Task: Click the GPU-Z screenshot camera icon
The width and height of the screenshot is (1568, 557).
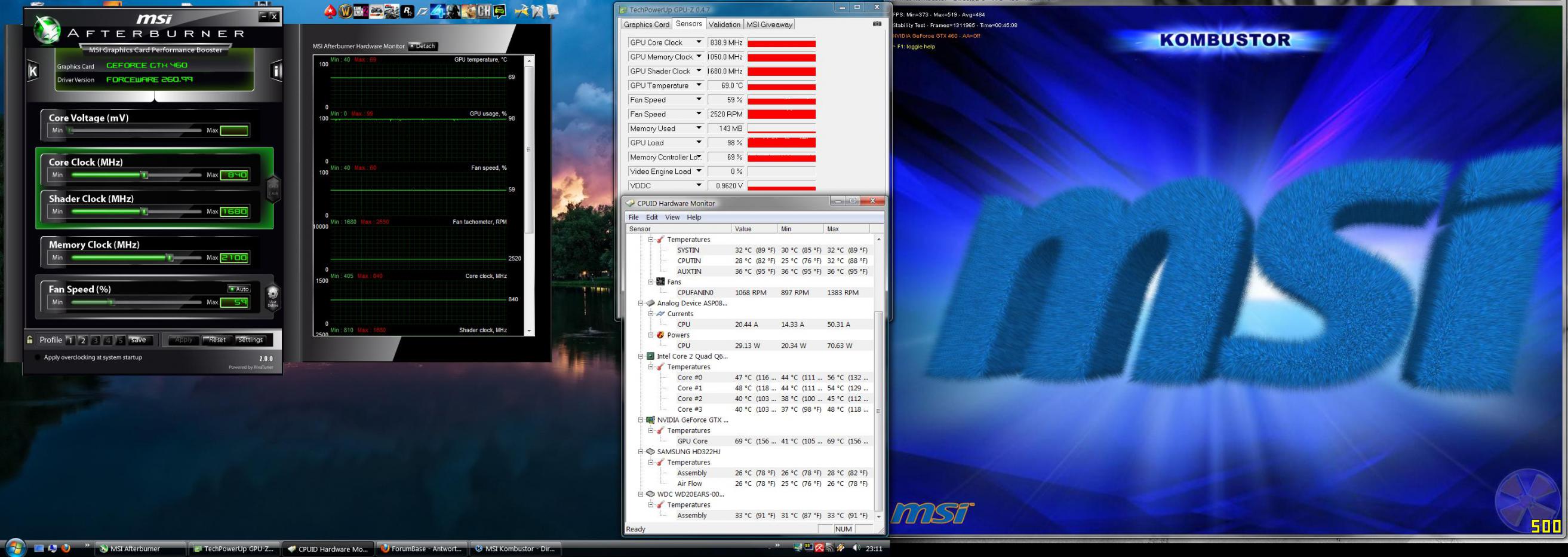Action: [x=877, y=24]
